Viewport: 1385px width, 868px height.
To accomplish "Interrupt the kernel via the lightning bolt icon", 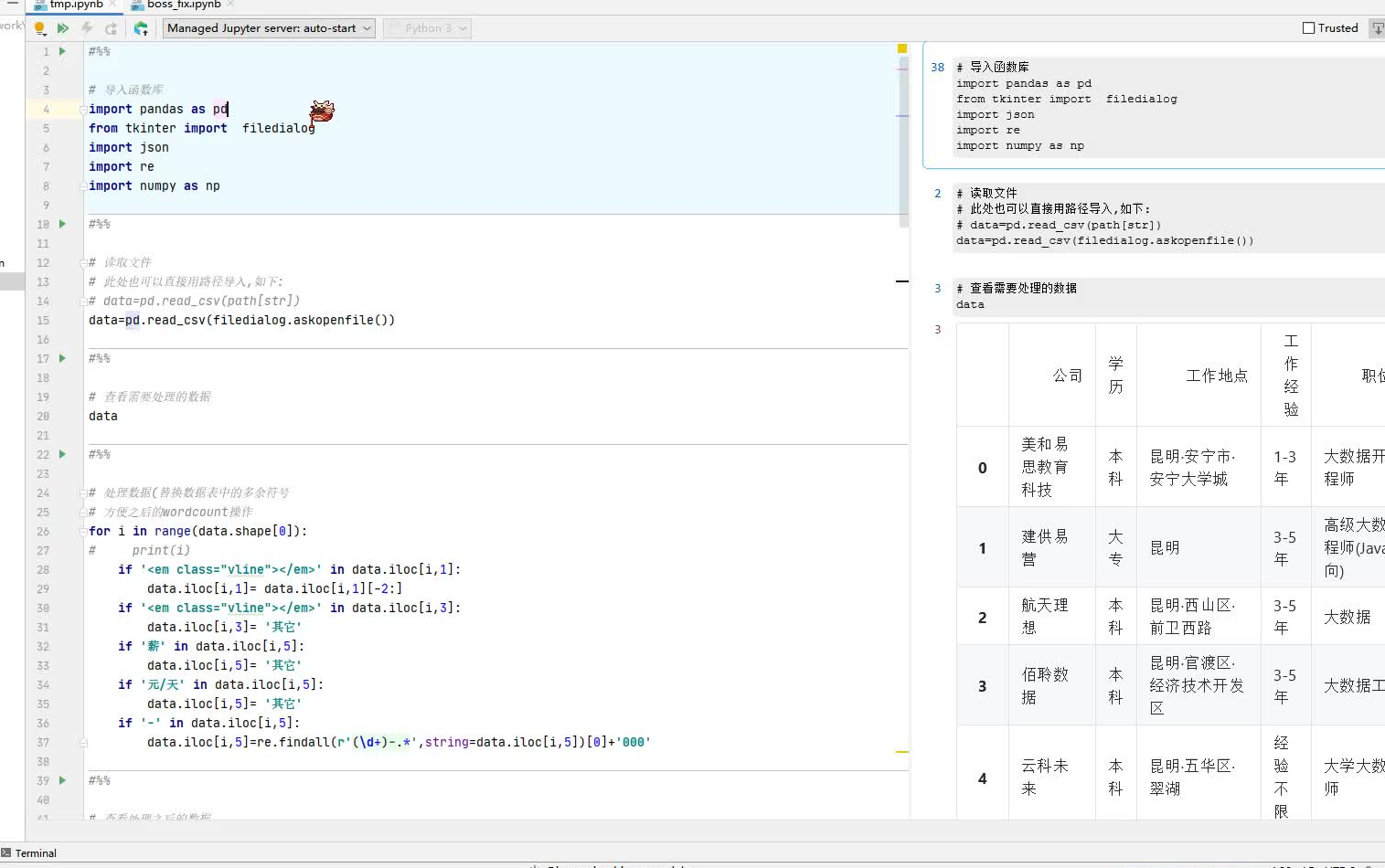I will tap(88, 28).
